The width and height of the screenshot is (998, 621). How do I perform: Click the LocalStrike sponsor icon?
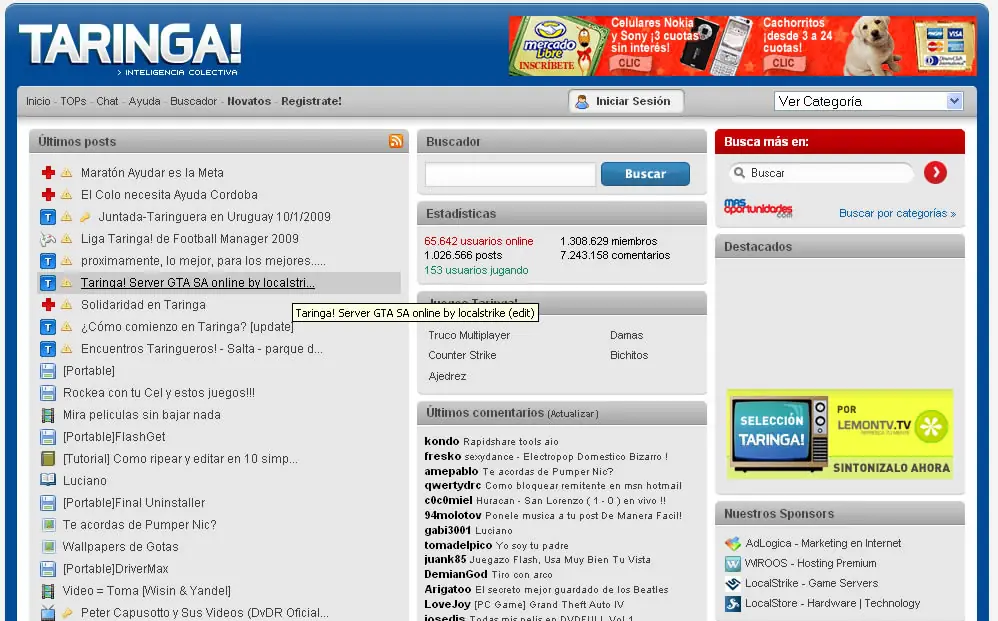pos(733,583)
